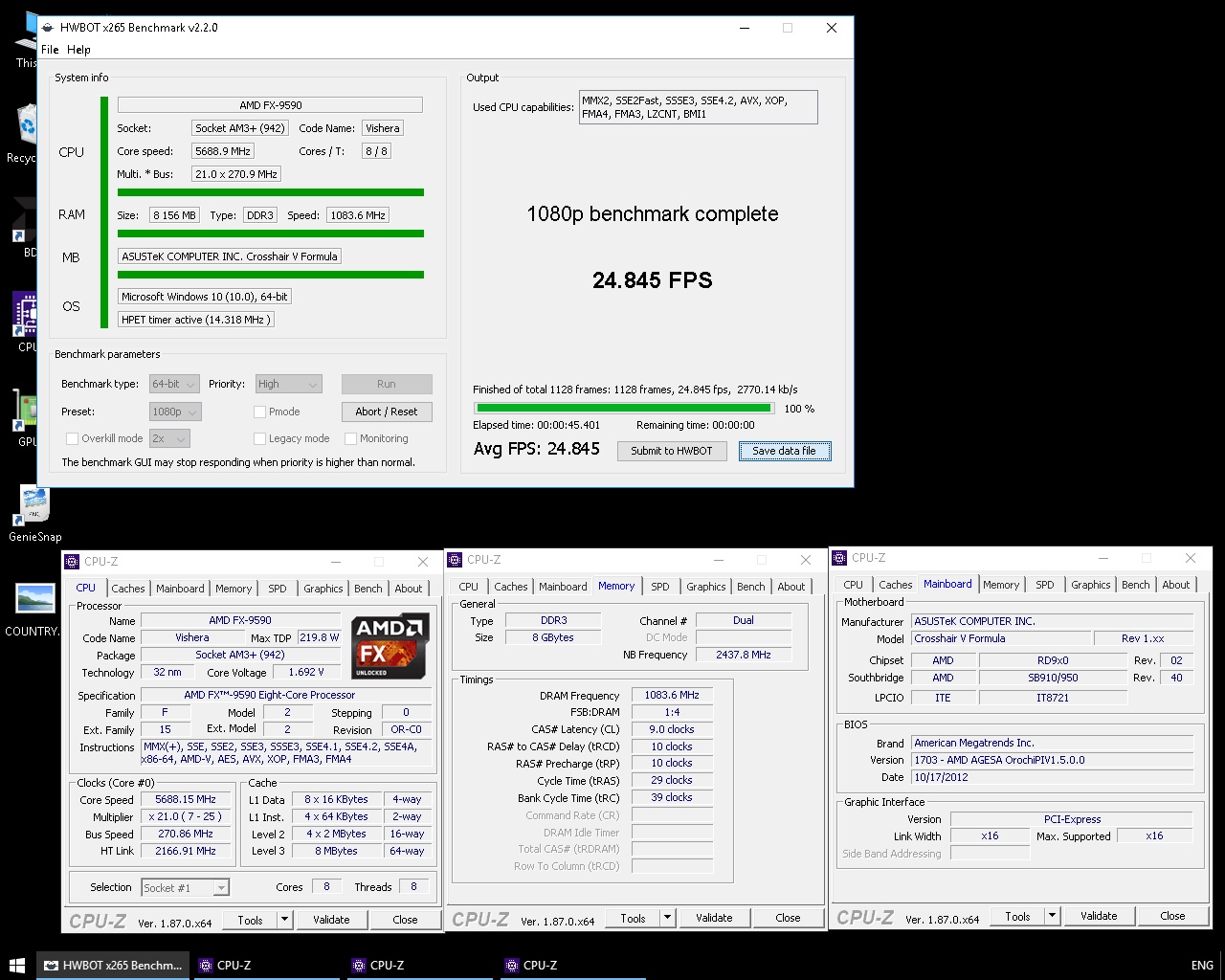Open SPD tab in middle CPU-Z window
This screenshot has height=980, width=1225.
(660, 587)
